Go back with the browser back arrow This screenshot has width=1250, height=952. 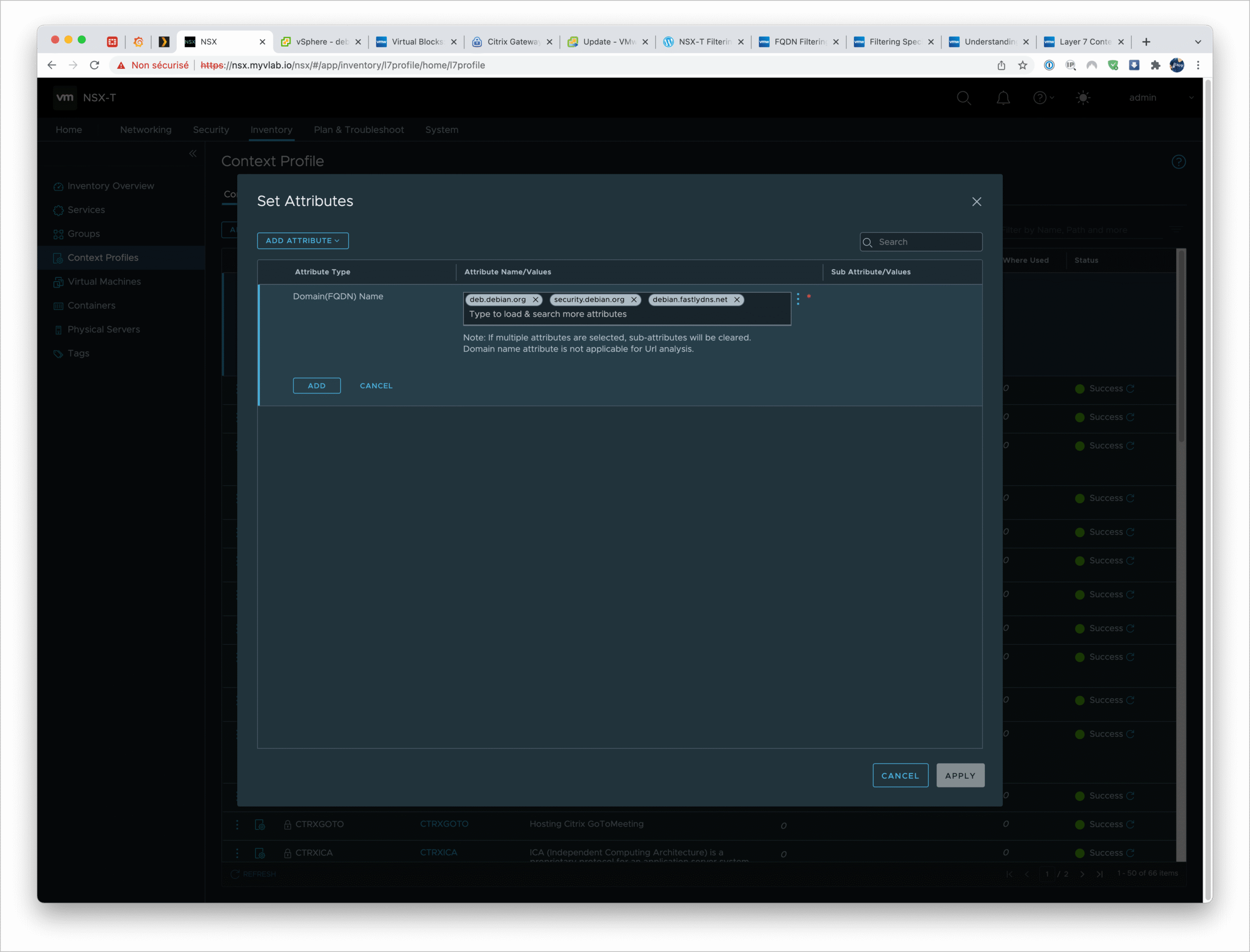(x=52, y=65)
